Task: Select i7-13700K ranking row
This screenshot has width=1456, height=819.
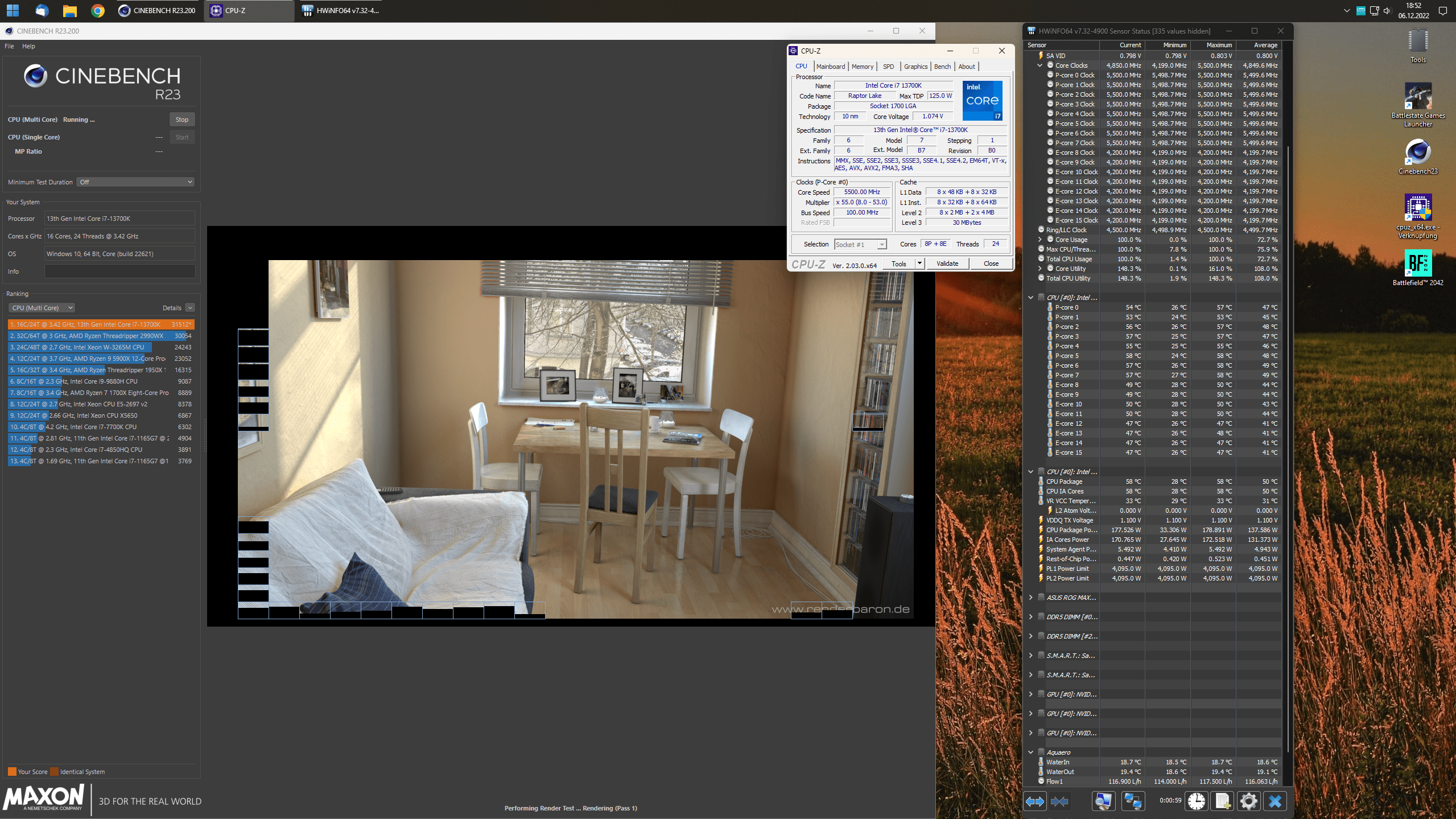Action: coord(101,324)
